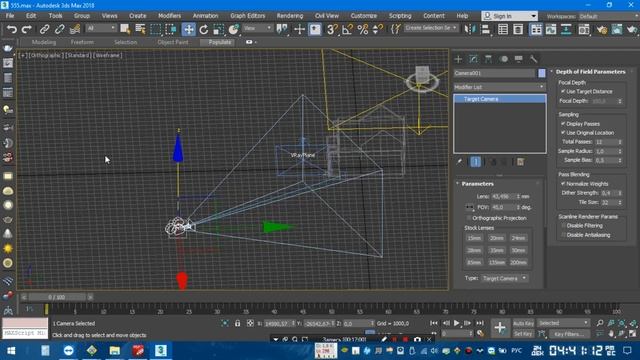Open the Rendering menu
This screenshot has height=360, width=640.
[x=290, y=16]
